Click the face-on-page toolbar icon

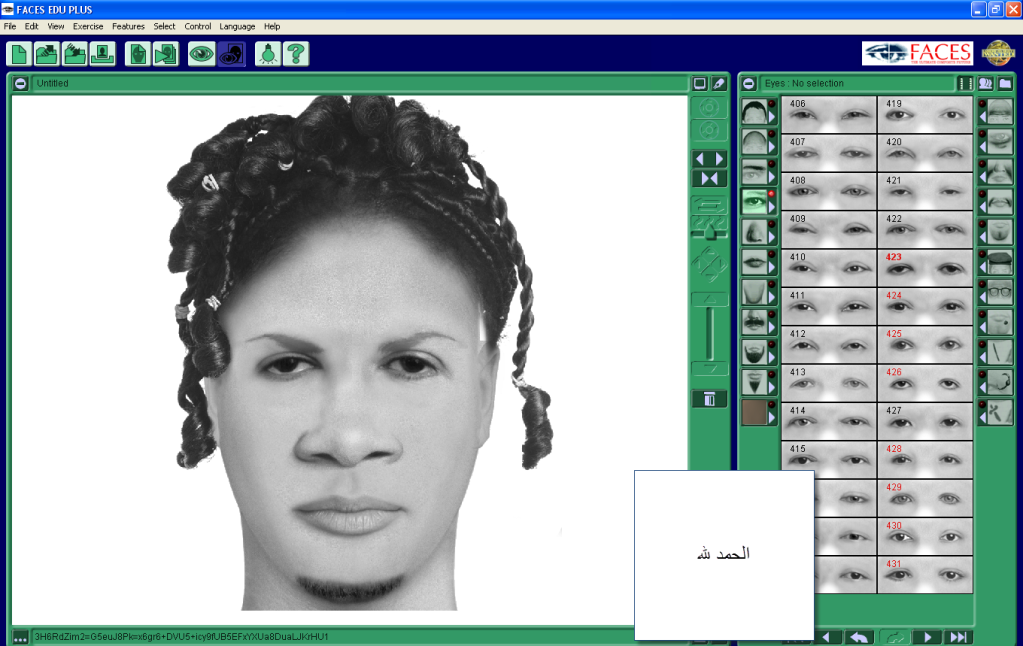138,54
